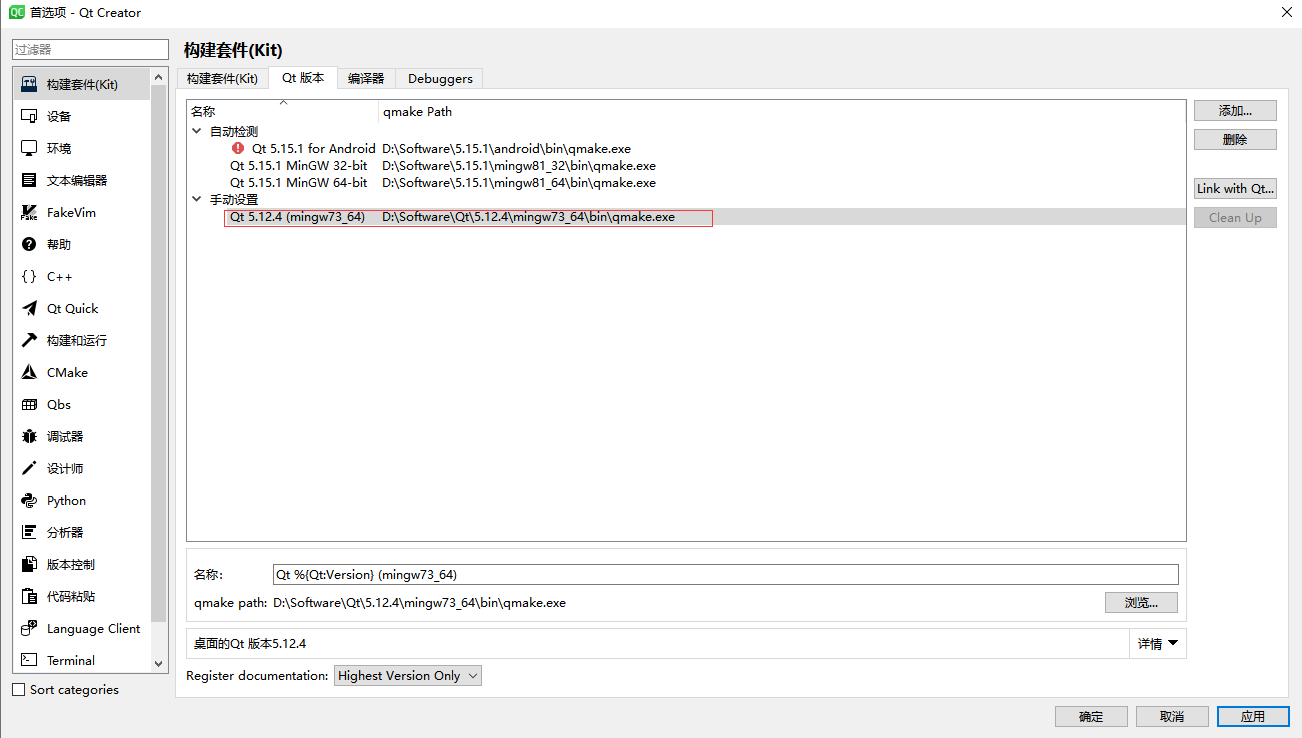Screen dimensions: 1302x738
Task: Open the Qt Quick paper-plane icon
Action: tap(29, 309)
